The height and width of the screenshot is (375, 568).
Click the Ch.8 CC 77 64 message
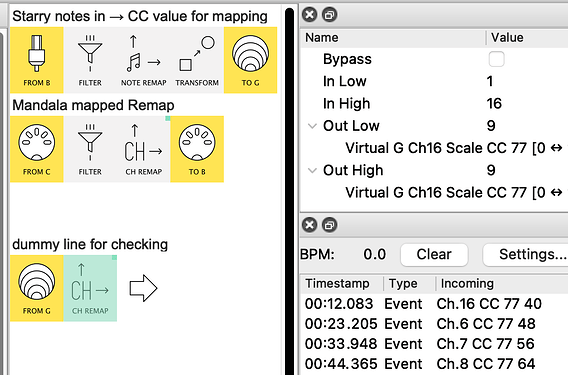486,364
